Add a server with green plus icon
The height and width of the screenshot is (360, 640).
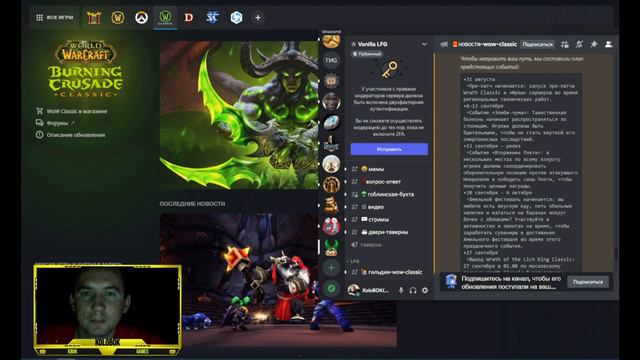click(x=331, y=268)
